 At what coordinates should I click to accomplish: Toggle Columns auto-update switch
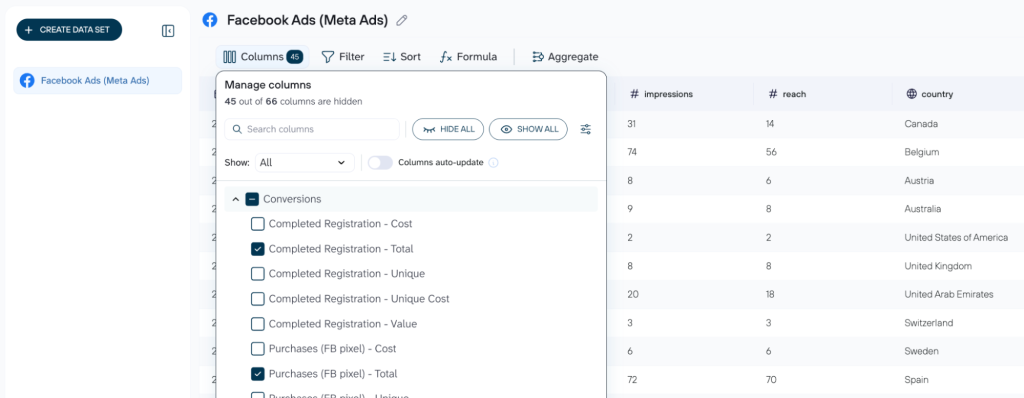click(380, 163)
